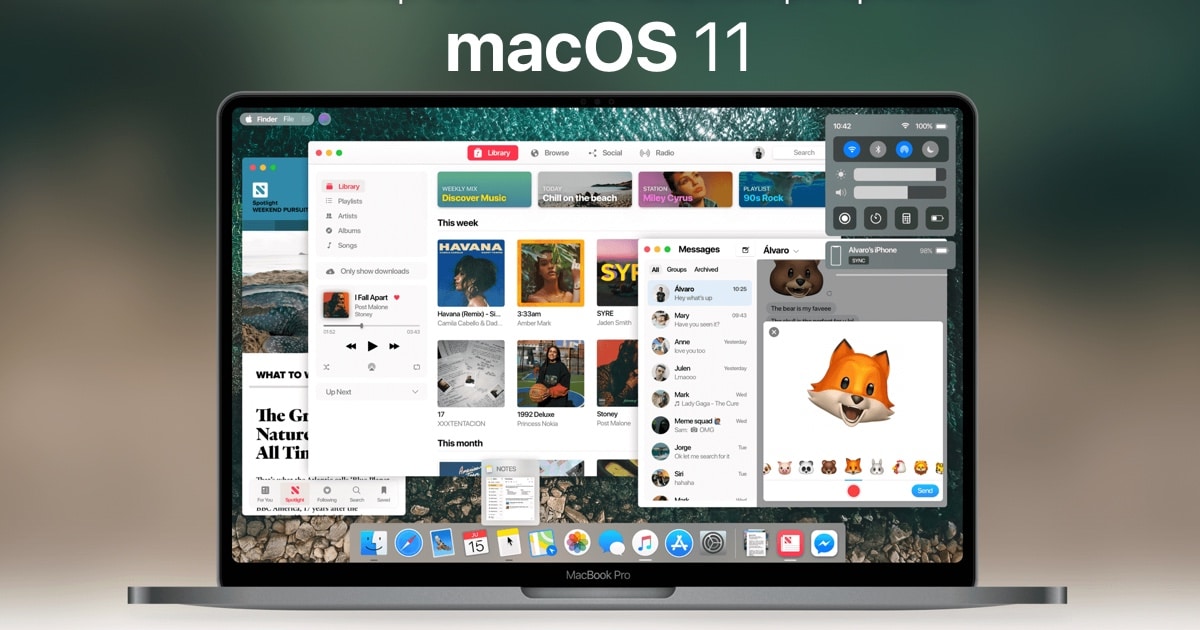Viewport: 1200px width, 630px height.
Task: Open the conversation with Mary
Action: [x=699, y=319]
